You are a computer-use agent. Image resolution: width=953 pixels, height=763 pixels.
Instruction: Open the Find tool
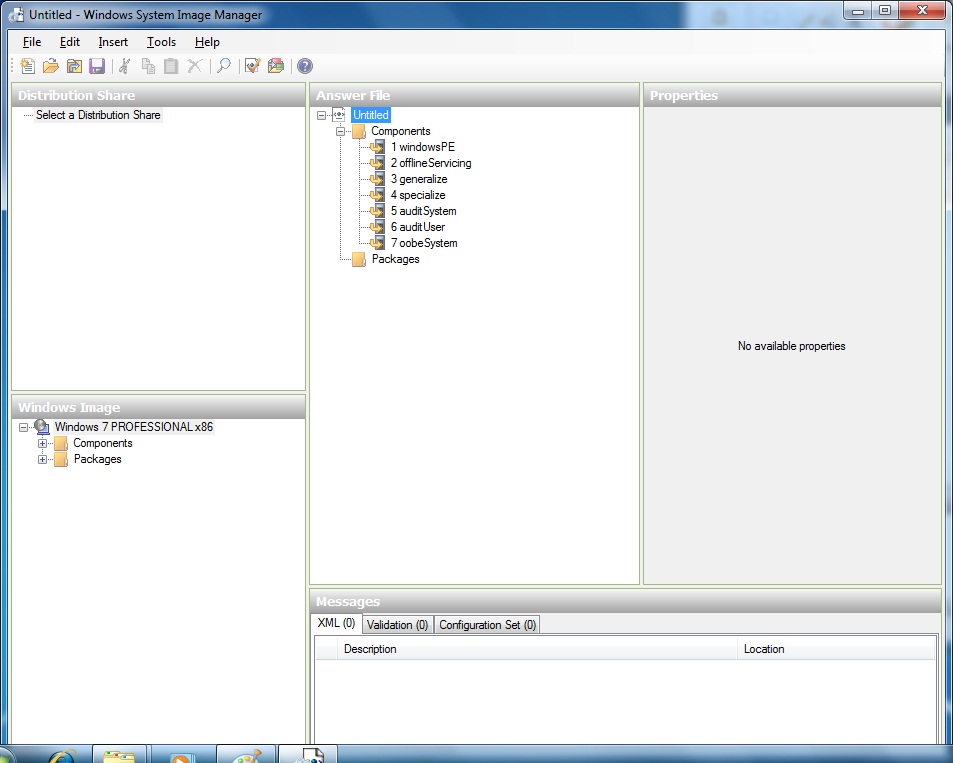coord(223,66)
